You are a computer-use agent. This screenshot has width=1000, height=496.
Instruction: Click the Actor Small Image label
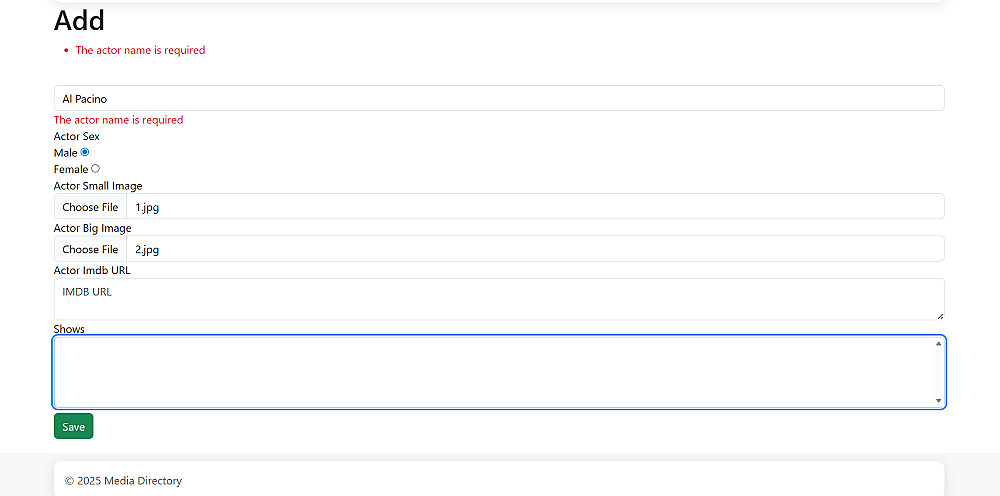pos(98,186)
